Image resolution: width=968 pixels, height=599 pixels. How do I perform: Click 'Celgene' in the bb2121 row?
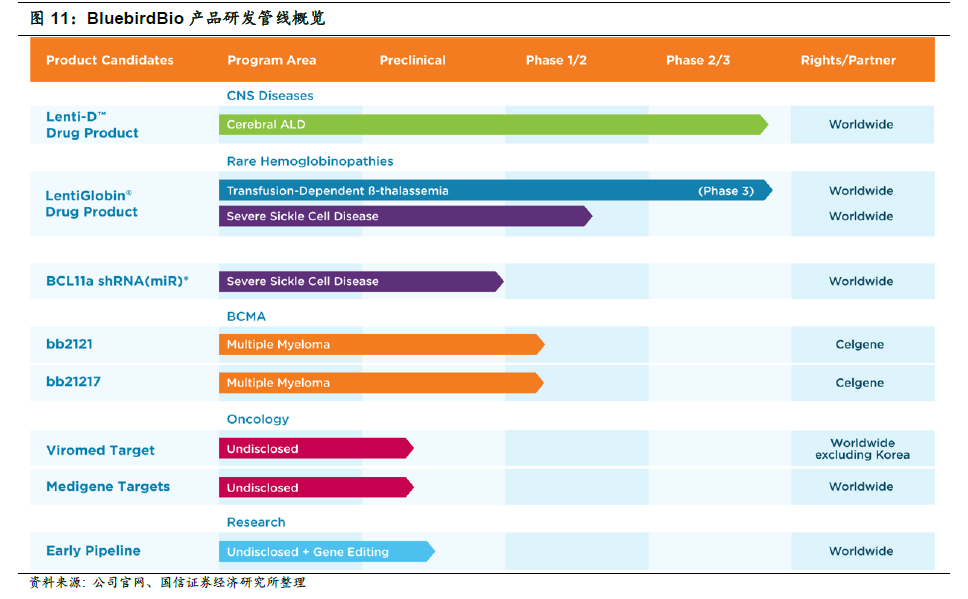[x=859, y=345]
